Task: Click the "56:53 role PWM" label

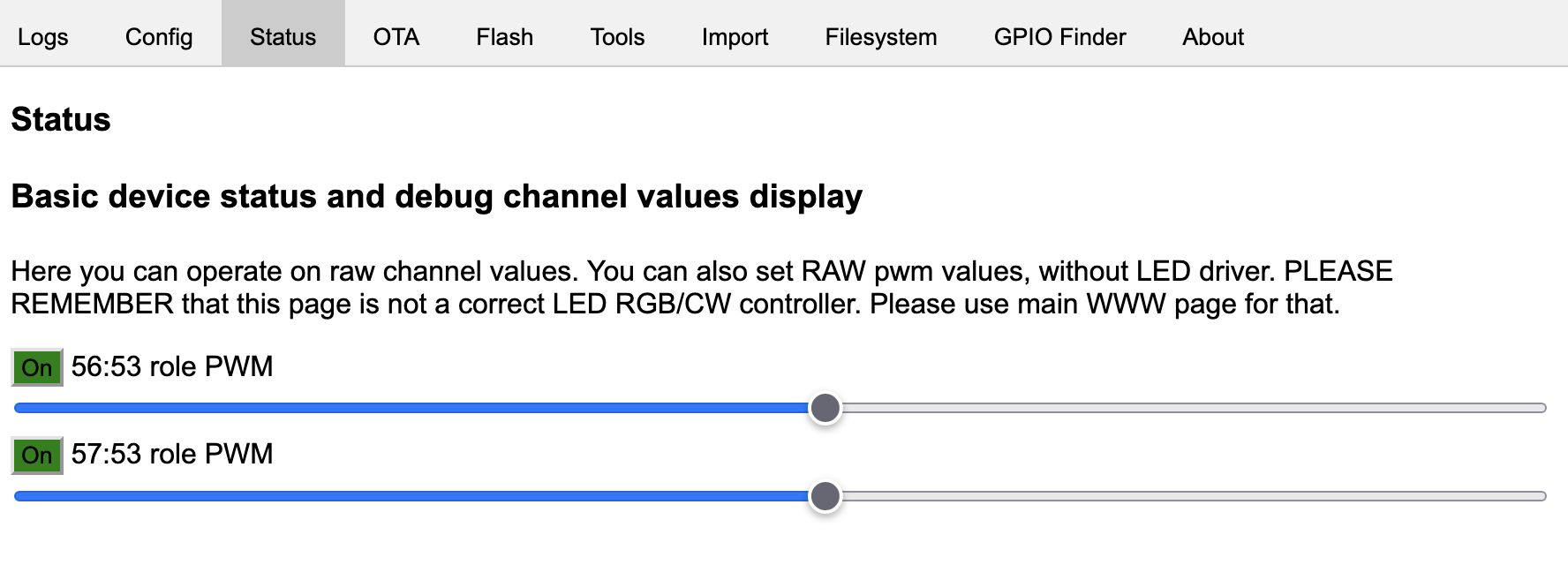Action: point(172,366)
